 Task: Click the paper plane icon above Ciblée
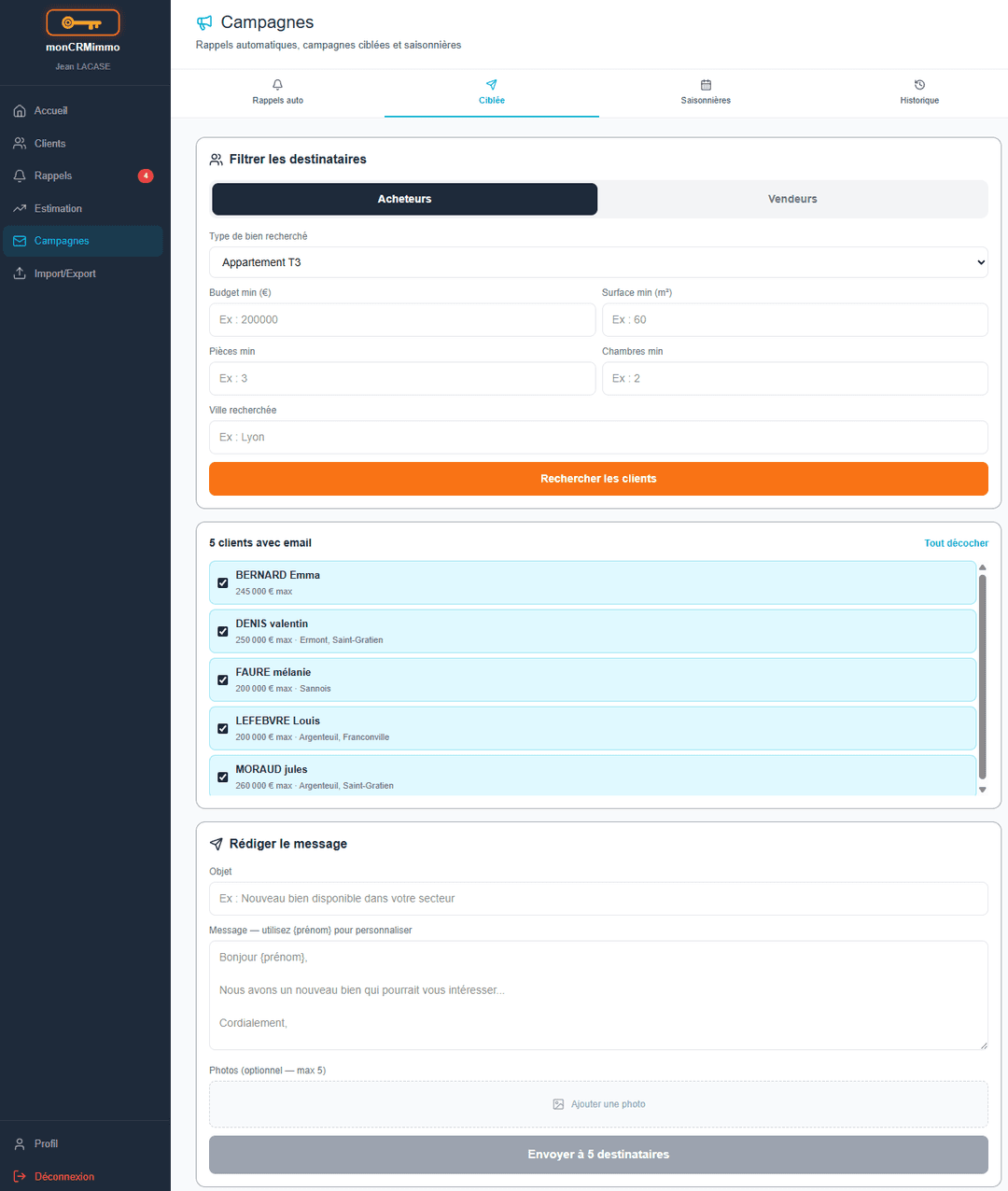point(492,85)
